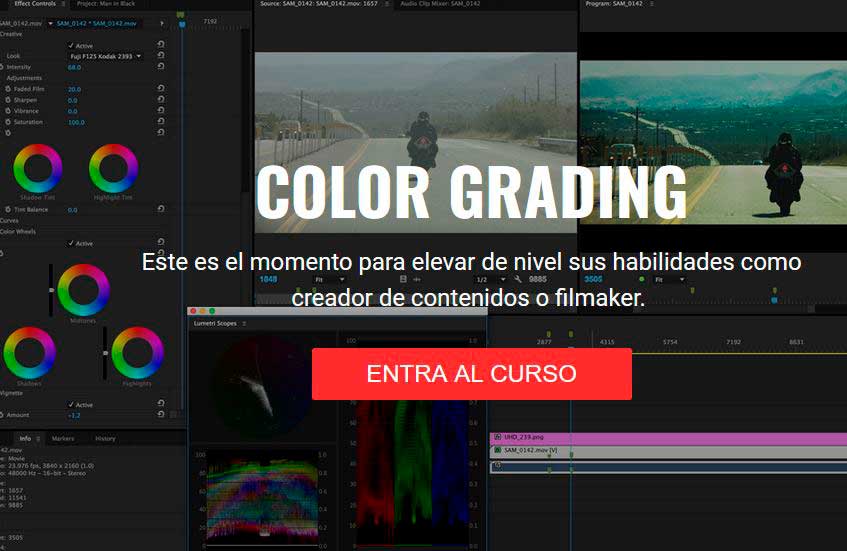Image resolution: width=847 pixels, height=551 pixels.
Task: Toggle animation stopwatch for Sharpen
Action: [x=8, y=100]
